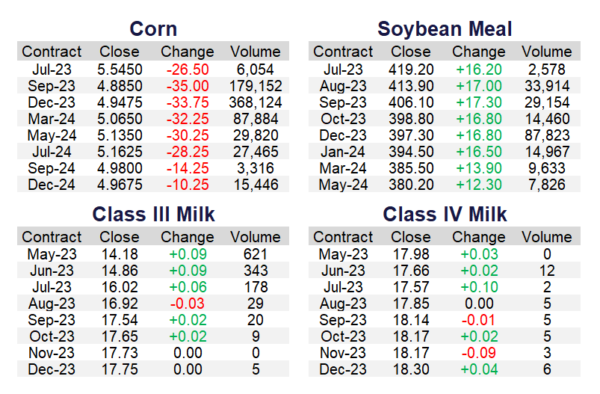The height and width of the screenshot is (394, 600).
Task: Click the Class III Milk heading
Action: [x=153, y=214]
